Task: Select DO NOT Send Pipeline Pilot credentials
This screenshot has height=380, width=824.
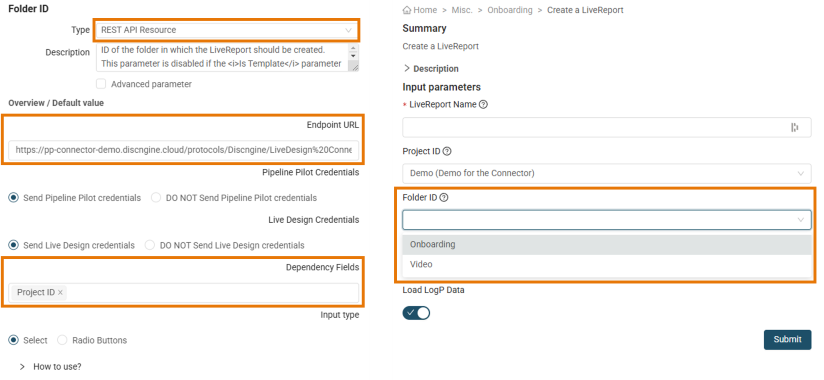Action: tap(156, 198)
